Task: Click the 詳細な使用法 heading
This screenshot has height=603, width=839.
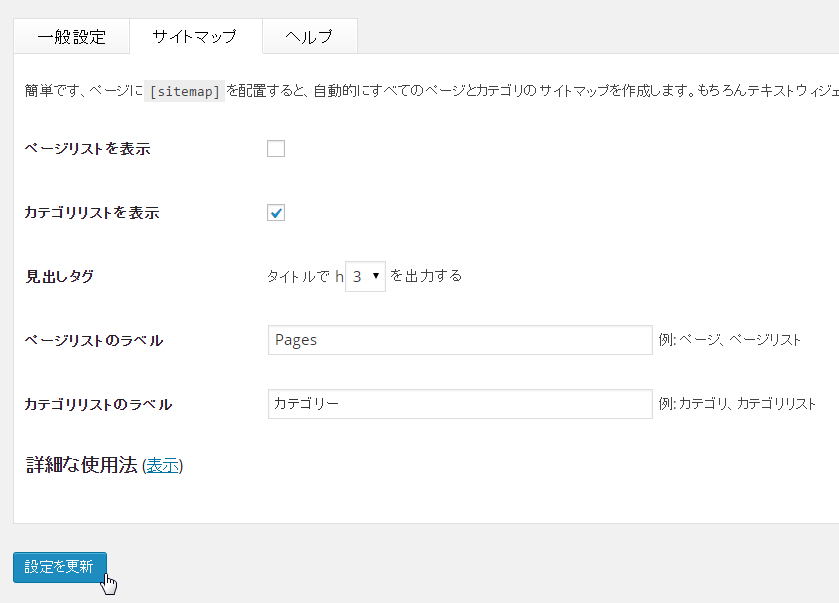Action: coord(81,465)
